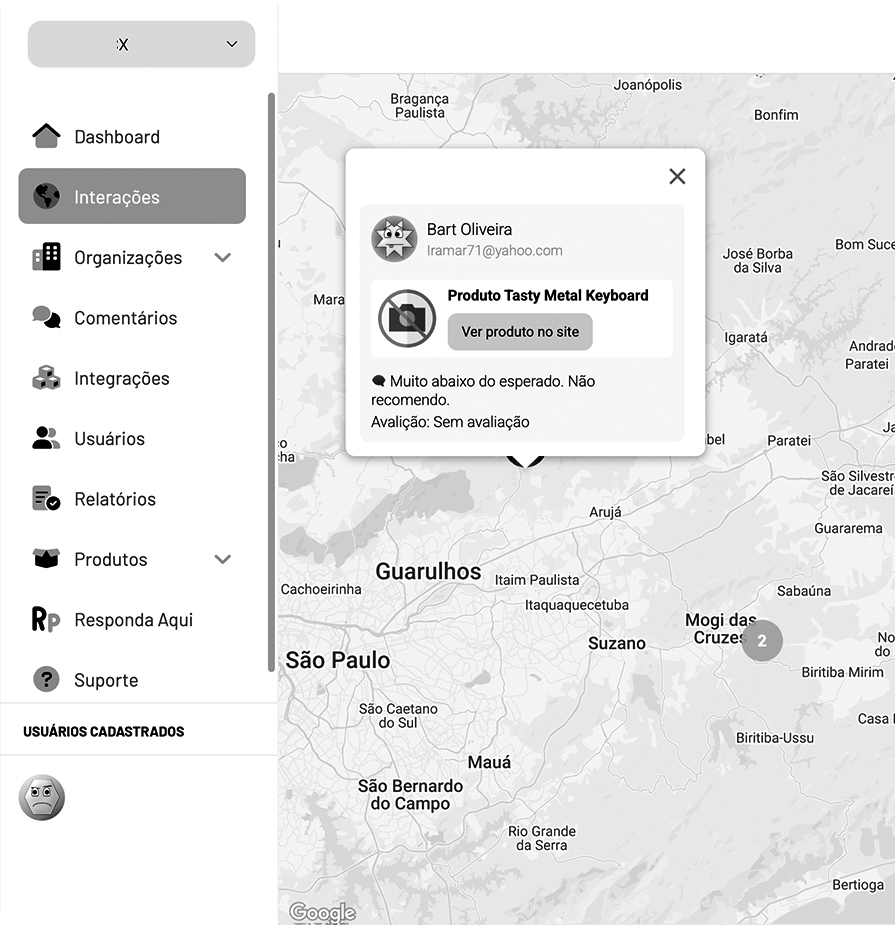Click the Google logo on the map
This screenshot has height=925, width=895.
click(x=322, y=912)
